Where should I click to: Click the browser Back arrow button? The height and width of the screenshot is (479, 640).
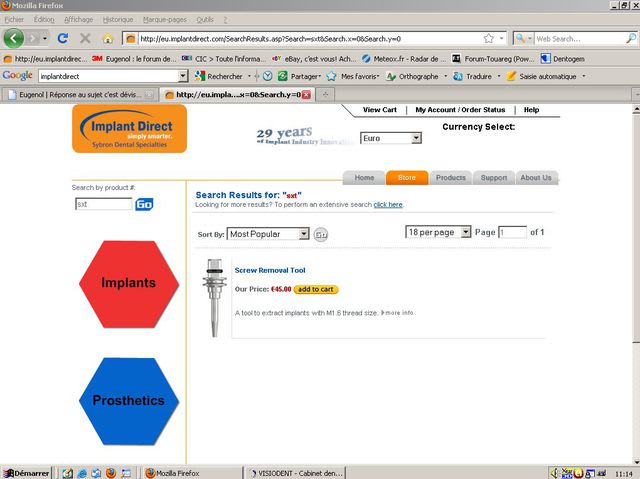click(x=14, y=38)
